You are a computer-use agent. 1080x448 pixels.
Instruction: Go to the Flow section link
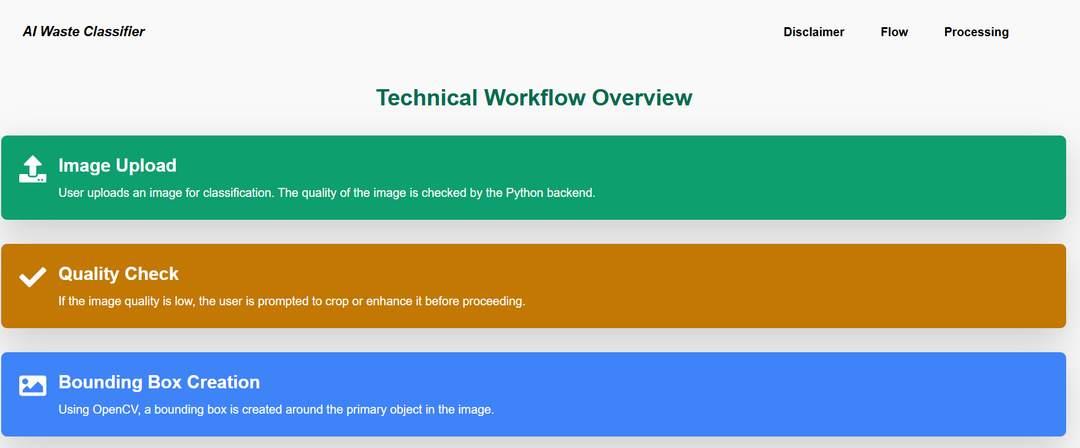(x=894, y=32)
